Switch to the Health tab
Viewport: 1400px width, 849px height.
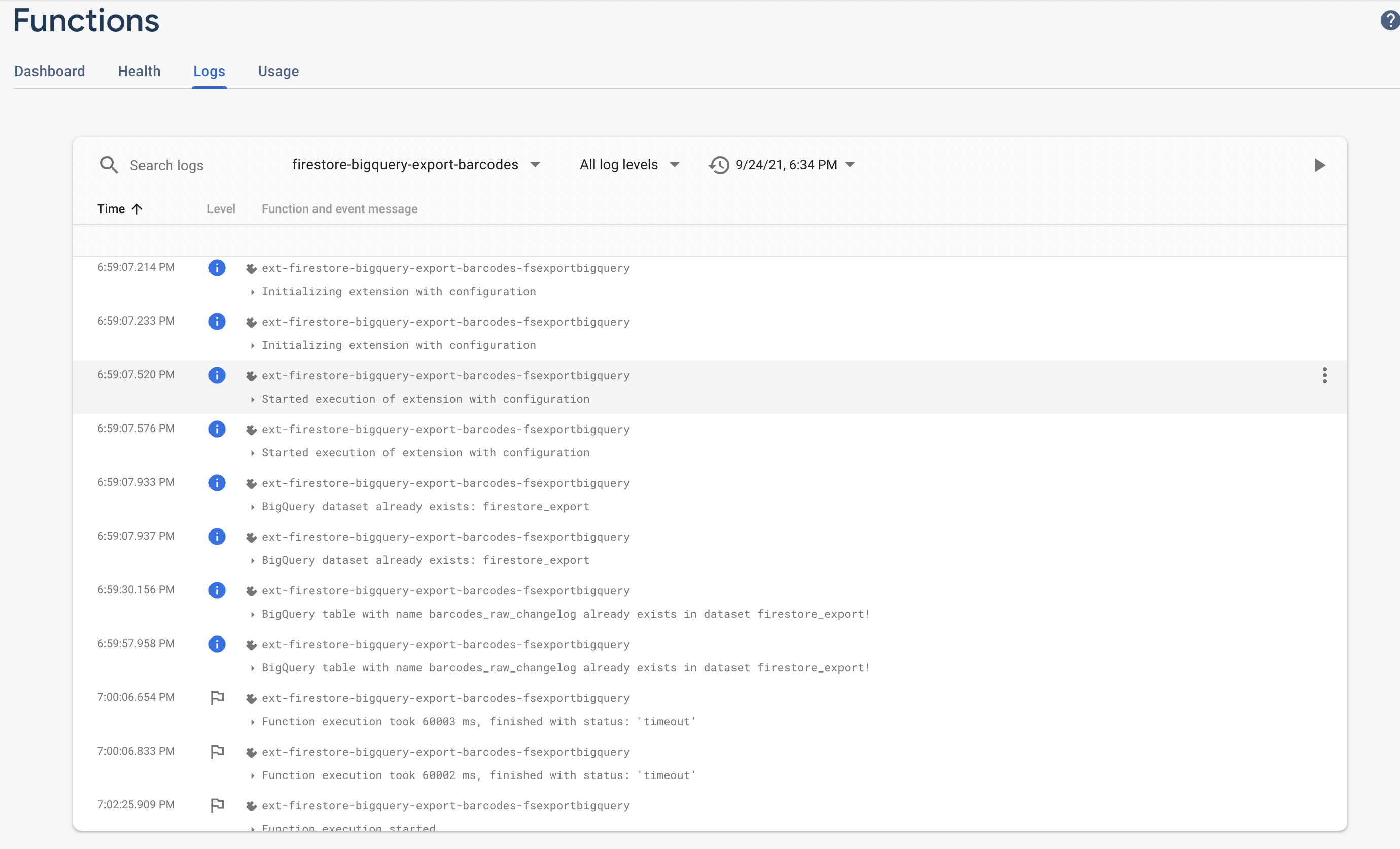138,71
